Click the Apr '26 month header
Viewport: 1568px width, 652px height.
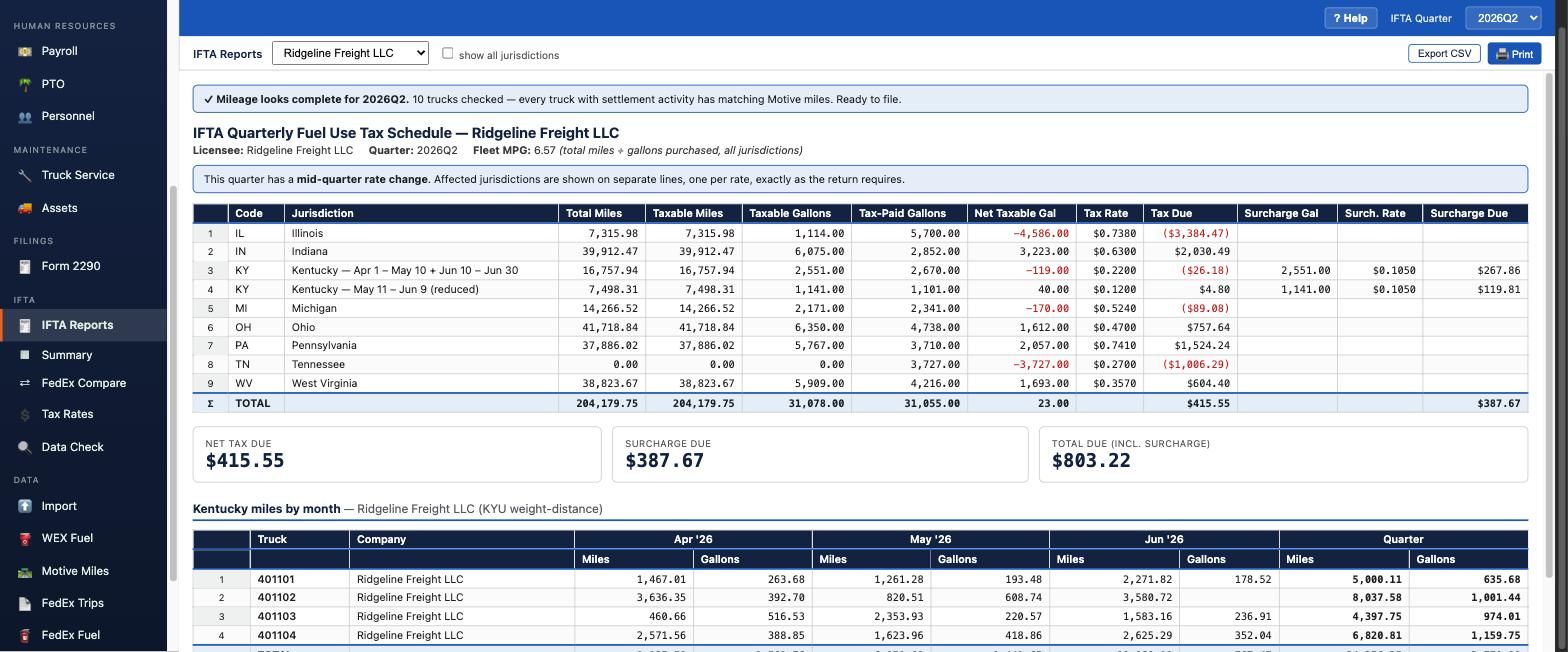tap(692, 539)
